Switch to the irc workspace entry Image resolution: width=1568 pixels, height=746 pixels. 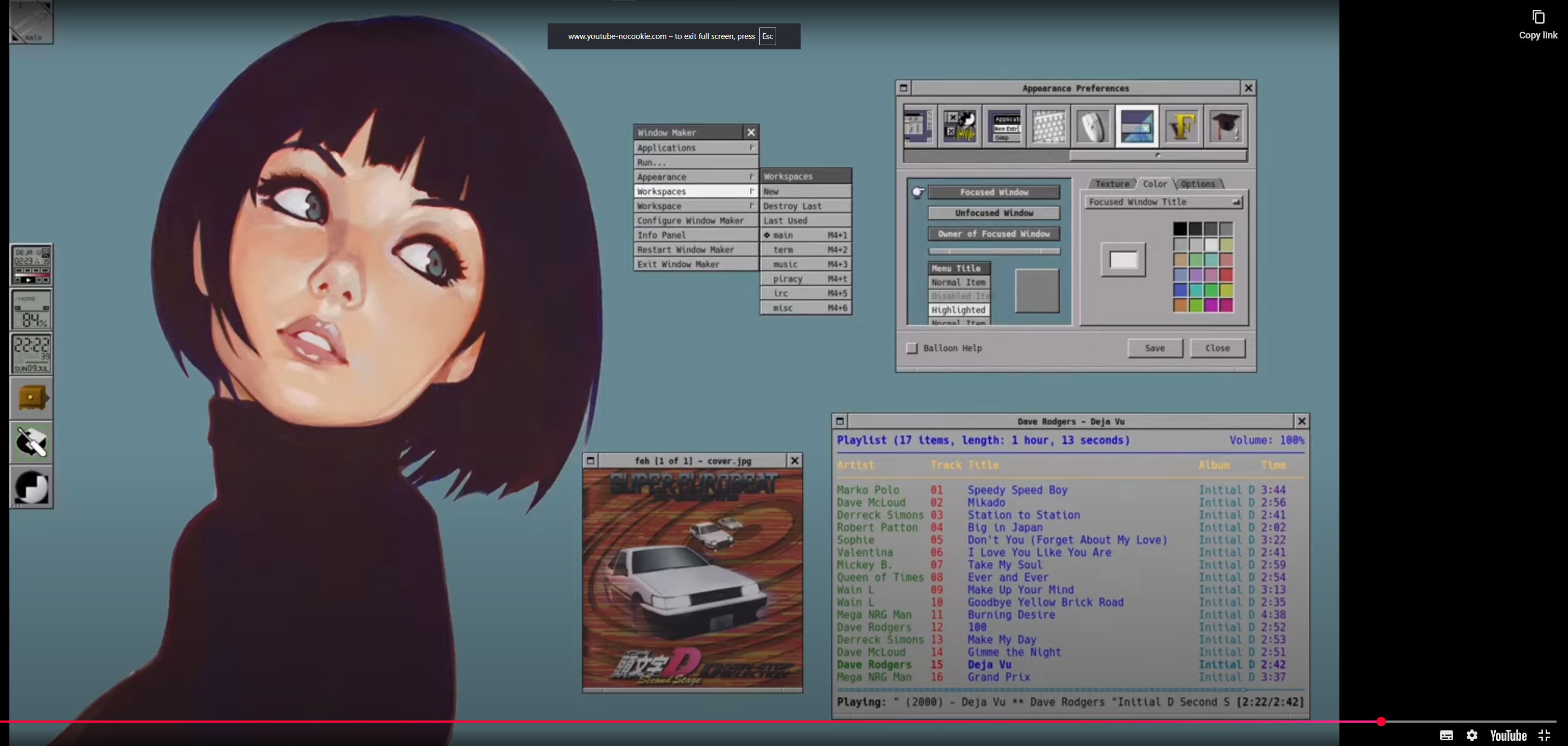click(805, 294)
